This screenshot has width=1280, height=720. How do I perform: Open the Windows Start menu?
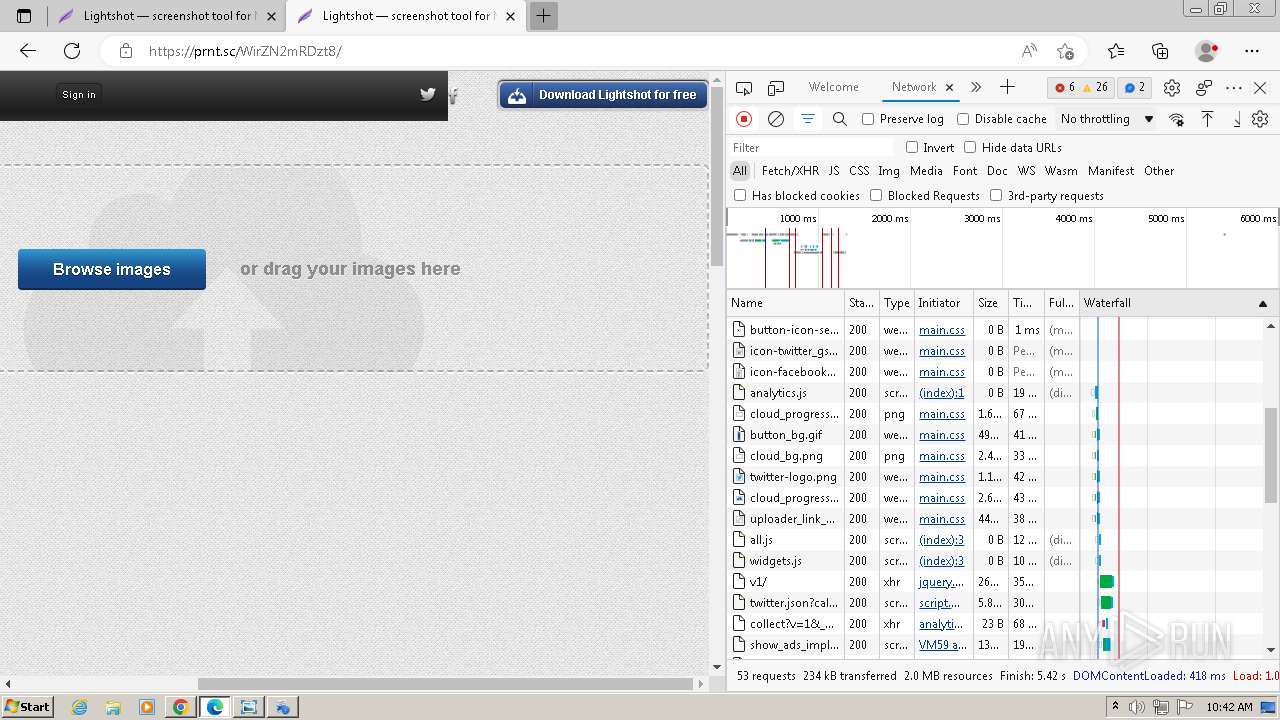click(x=27, y=707)
